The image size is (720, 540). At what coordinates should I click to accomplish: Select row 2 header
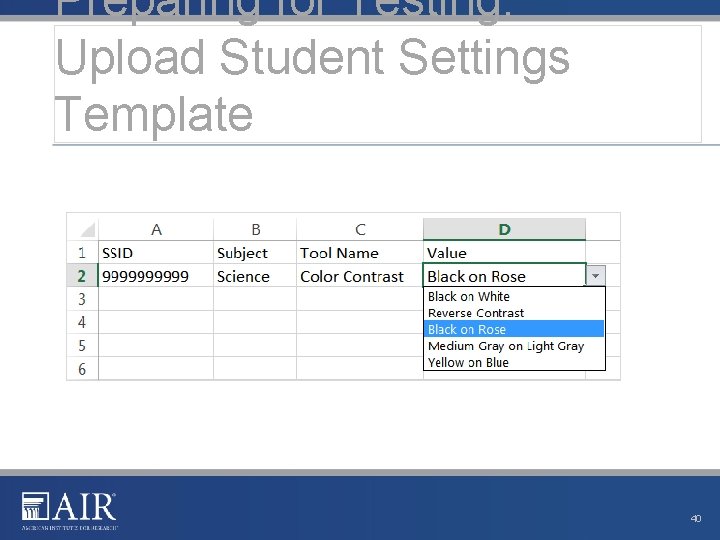pyautogui.click(x=82, y=276)
